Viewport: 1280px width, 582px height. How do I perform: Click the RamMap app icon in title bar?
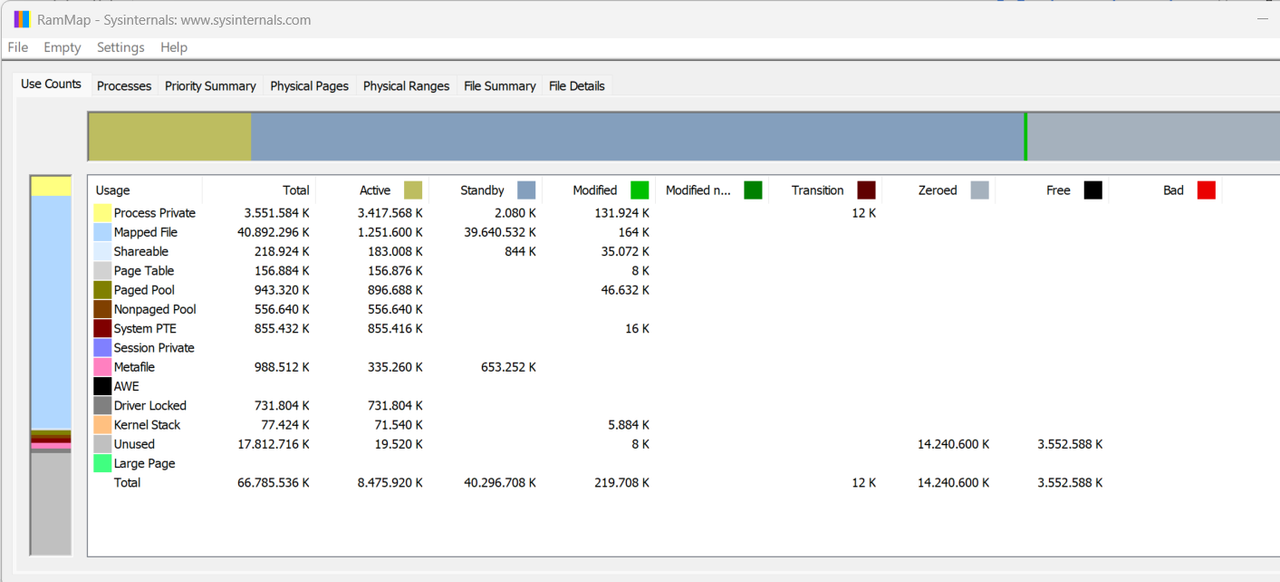coord(22,19)
